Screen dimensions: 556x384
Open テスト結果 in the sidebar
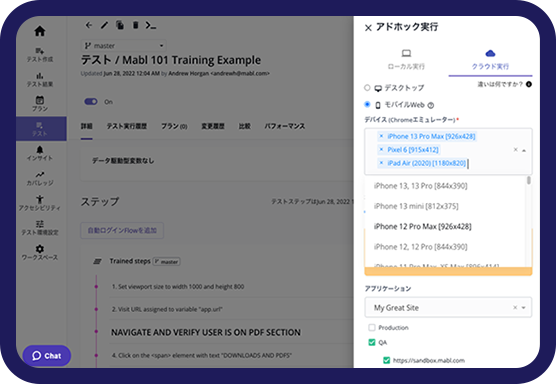pos(40,79)
